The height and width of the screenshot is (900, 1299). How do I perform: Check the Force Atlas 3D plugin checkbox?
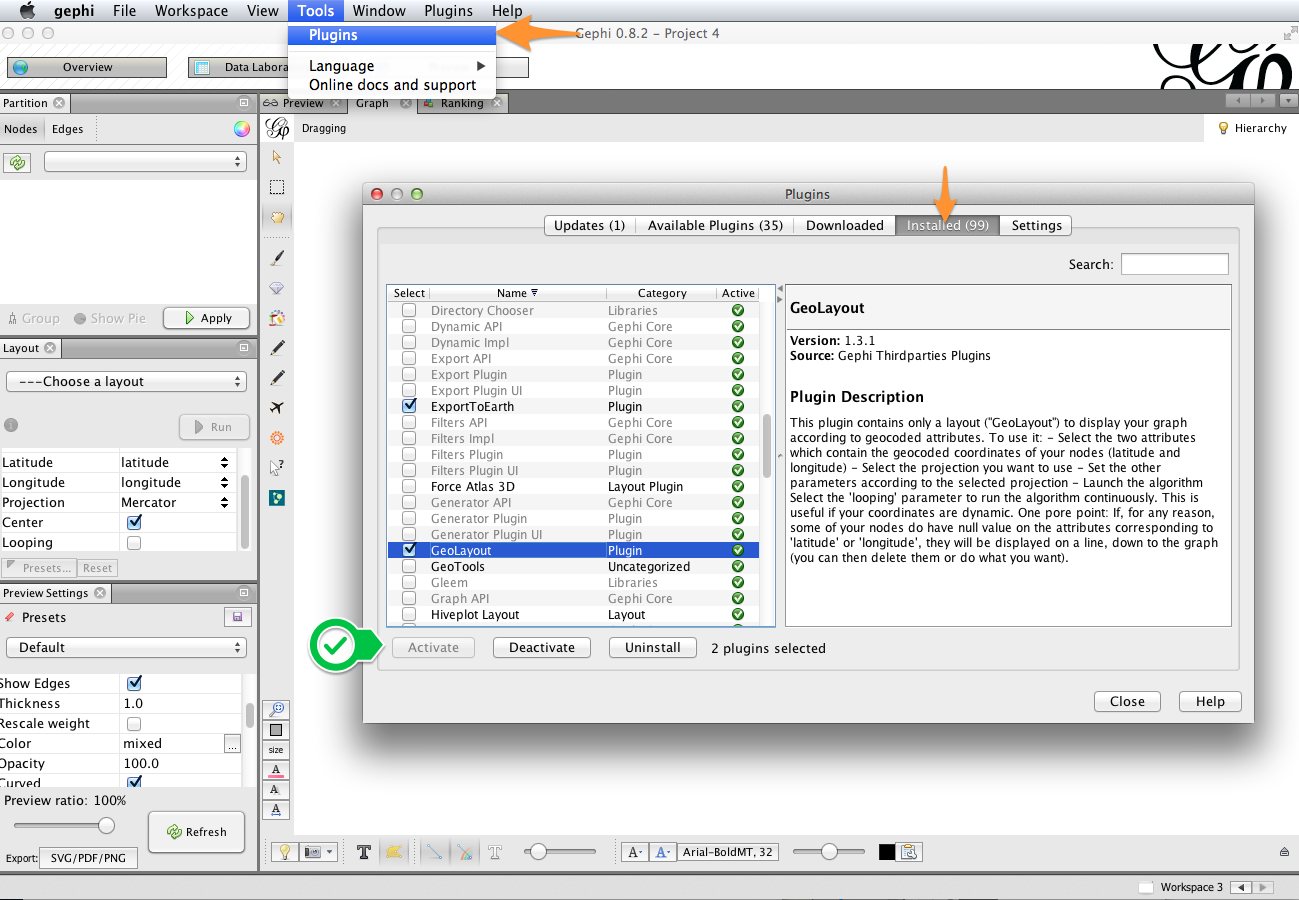tap(409, 486)
